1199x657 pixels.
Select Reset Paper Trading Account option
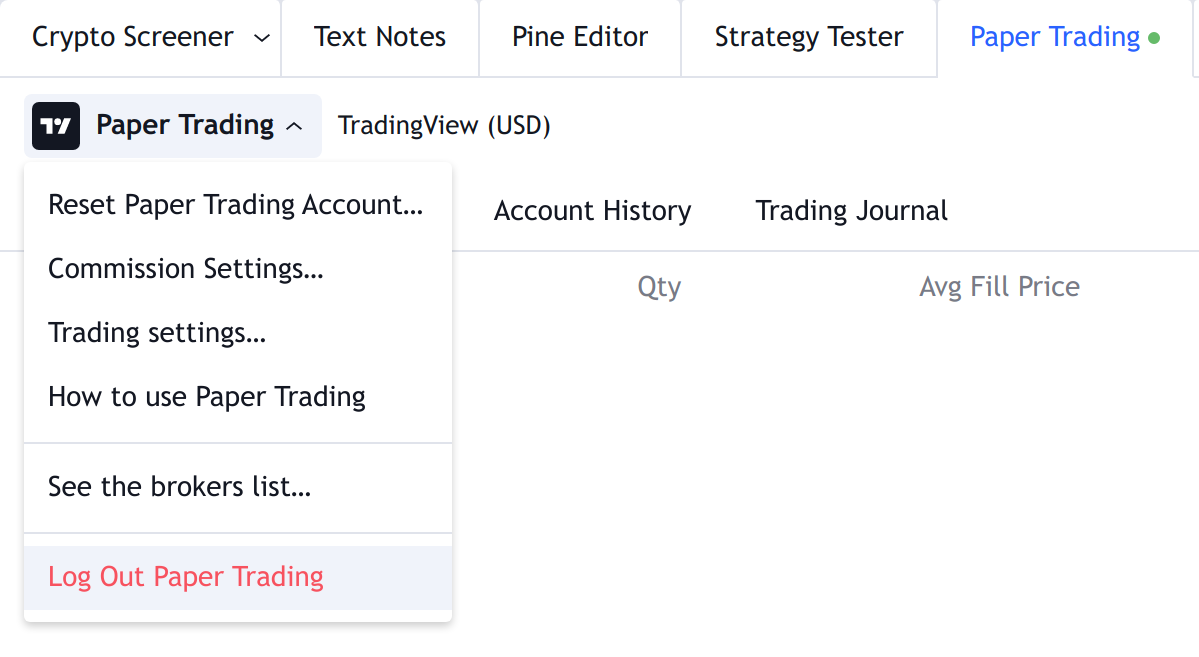click(238, 205)
